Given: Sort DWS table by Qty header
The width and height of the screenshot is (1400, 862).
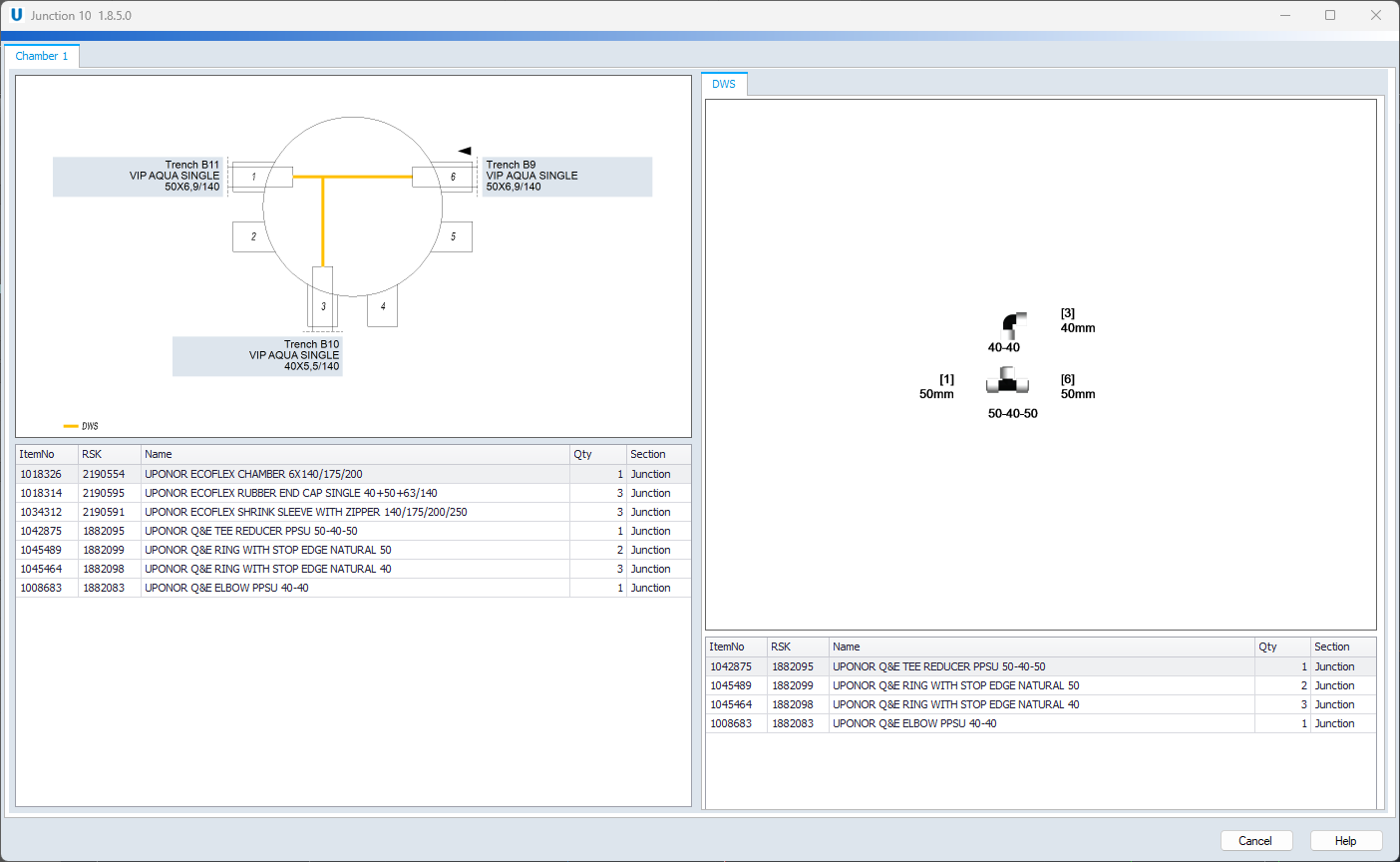Looking at the screenshot, I should click(1282, 646).
